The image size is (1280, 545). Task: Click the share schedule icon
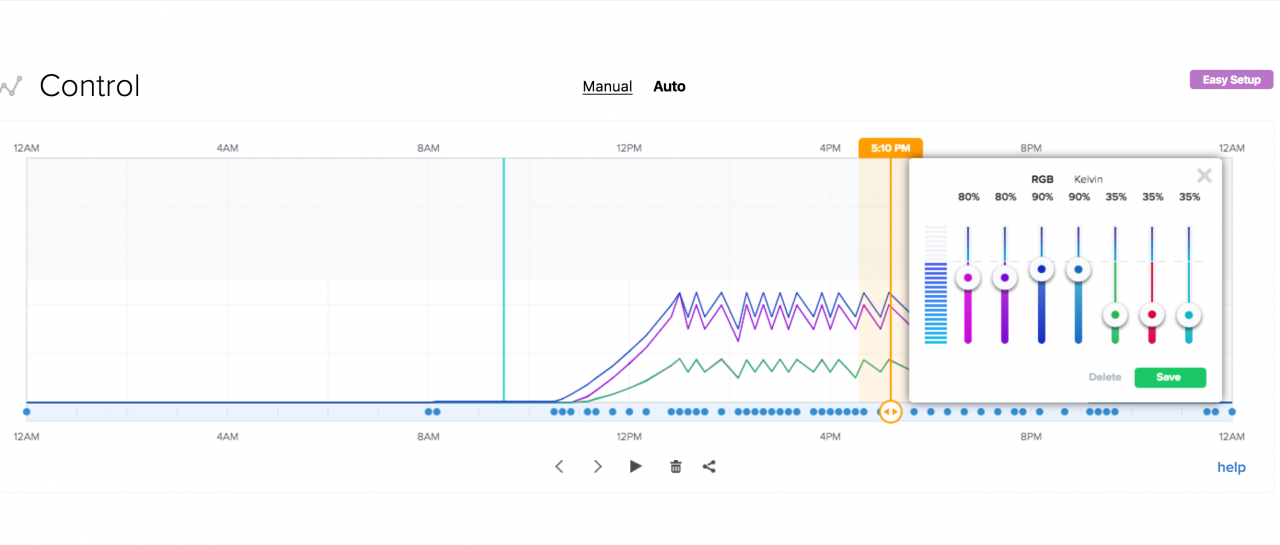coord(709,466)
